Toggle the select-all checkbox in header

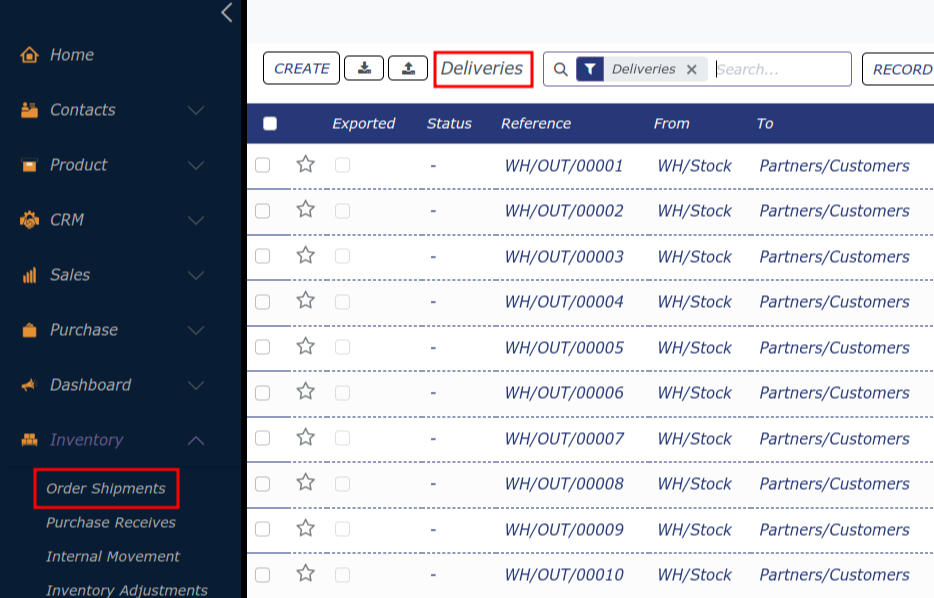pos(270,123)
